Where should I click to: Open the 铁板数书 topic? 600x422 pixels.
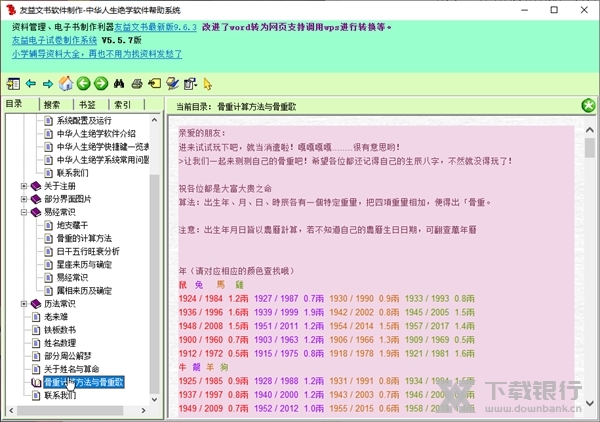60,330
